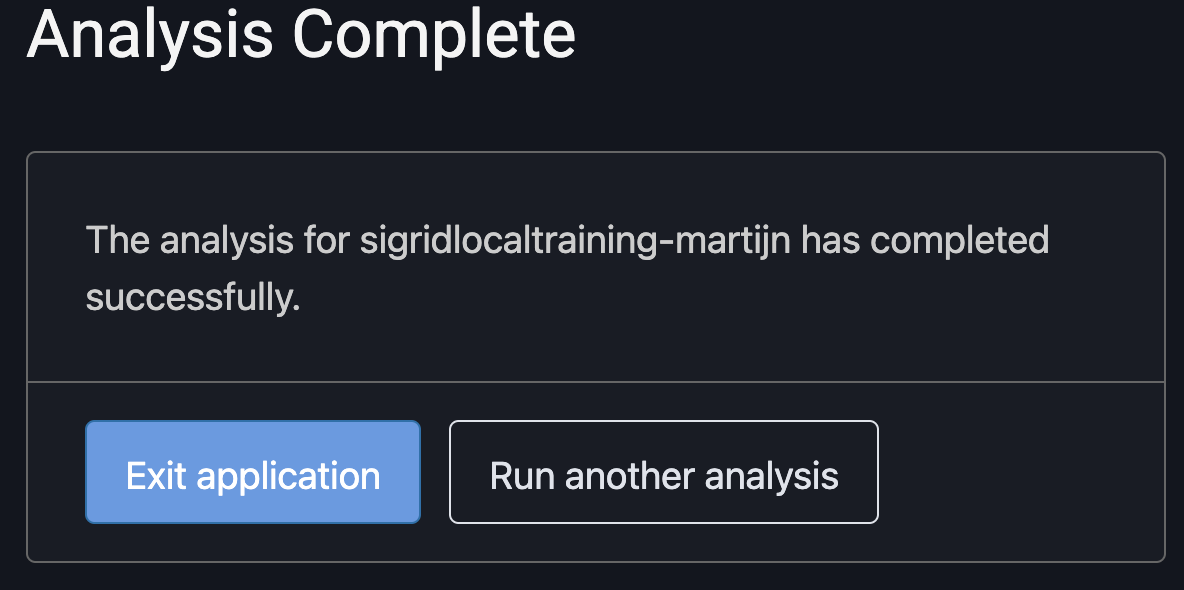Click the Exit application button
Viewport: 1184px width, 590px height.
[x=252, y=472]
